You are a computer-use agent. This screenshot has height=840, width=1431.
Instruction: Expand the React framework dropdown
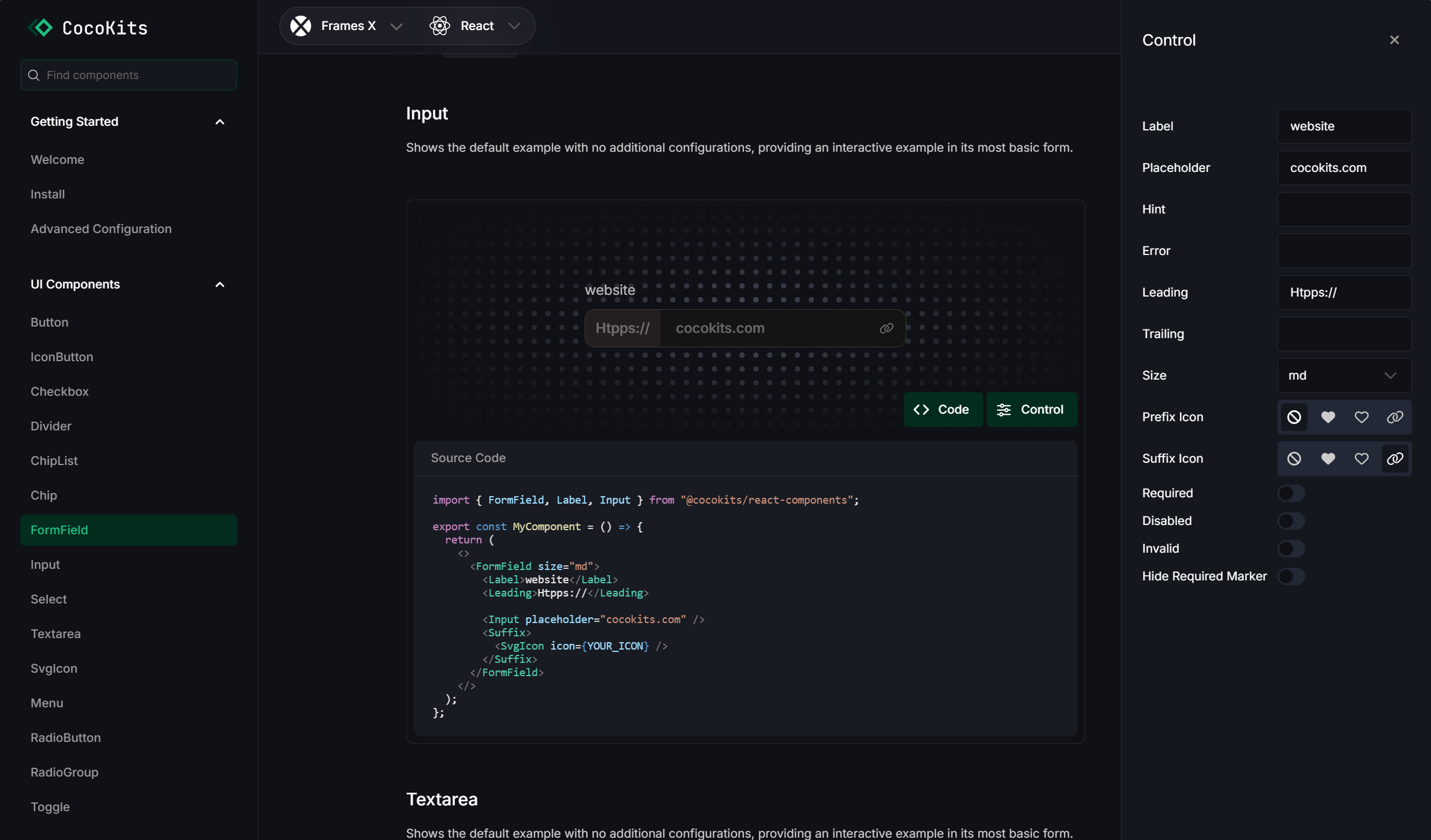514,25
